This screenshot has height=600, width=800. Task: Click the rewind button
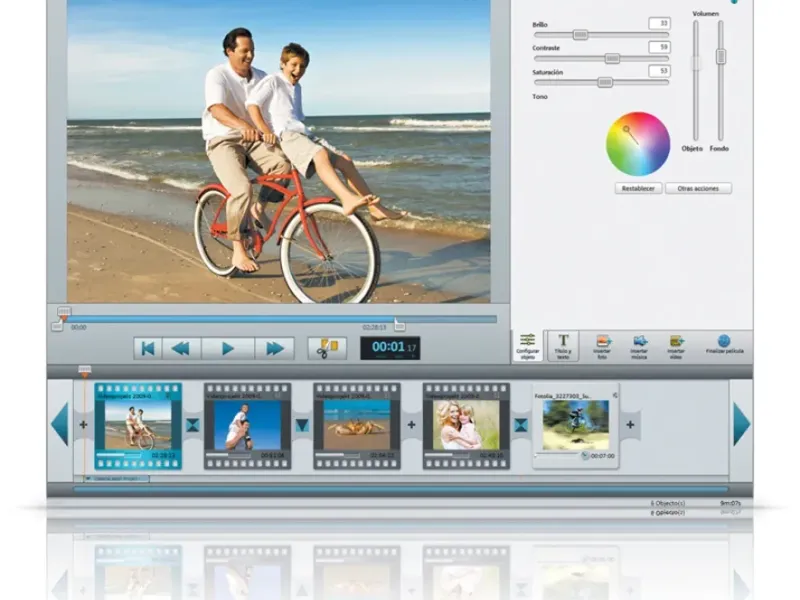181,348
